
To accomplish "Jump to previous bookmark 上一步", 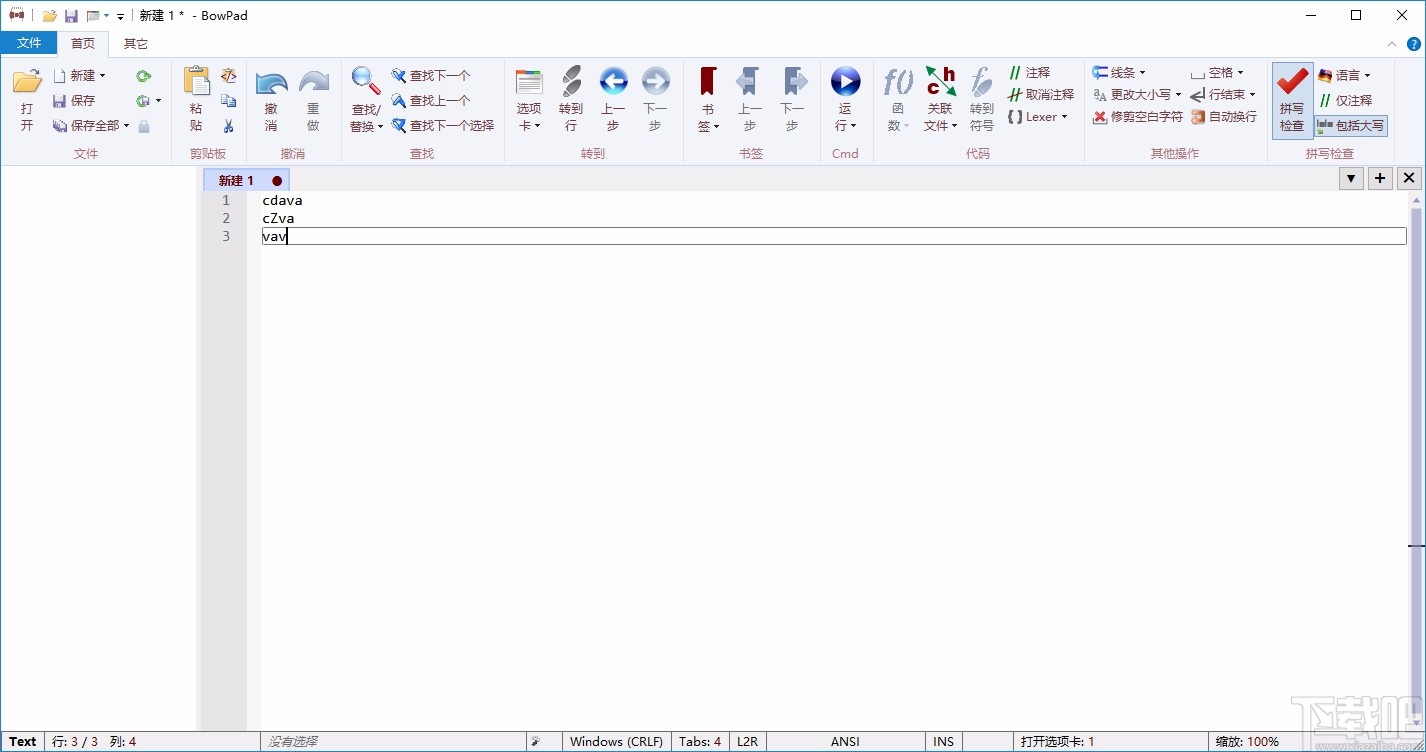I will [x=750, y=100].
